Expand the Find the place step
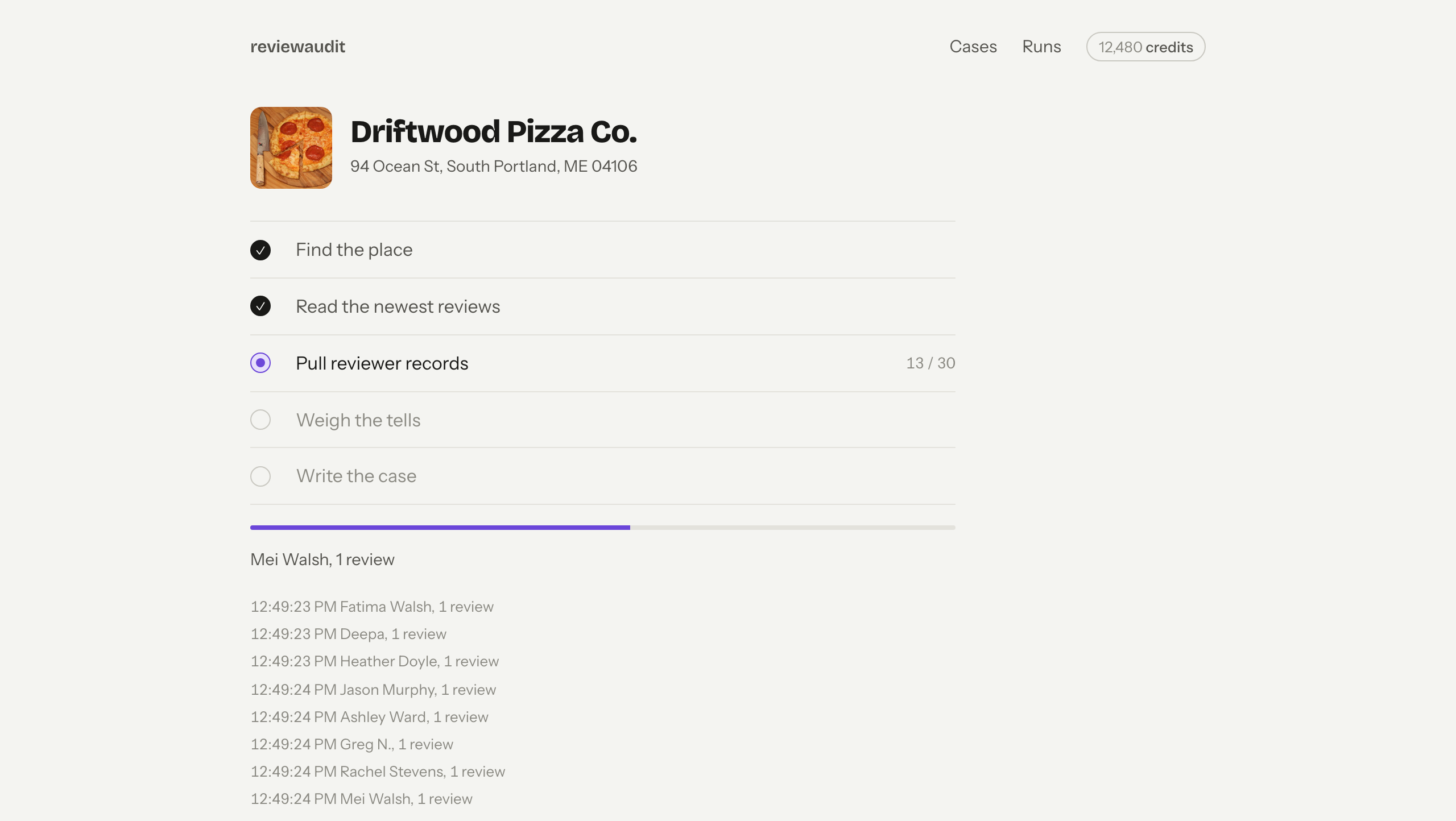1456x821 pixels. pyautogui.click(x=603, y=250)
